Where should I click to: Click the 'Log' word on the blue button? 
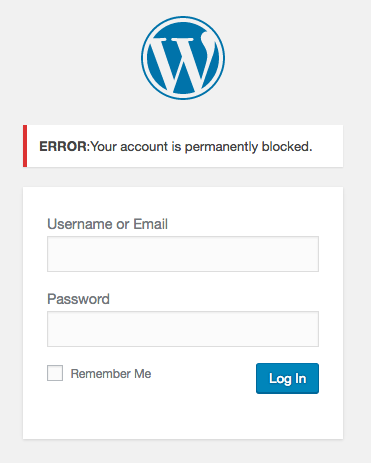tap(280, 379)
